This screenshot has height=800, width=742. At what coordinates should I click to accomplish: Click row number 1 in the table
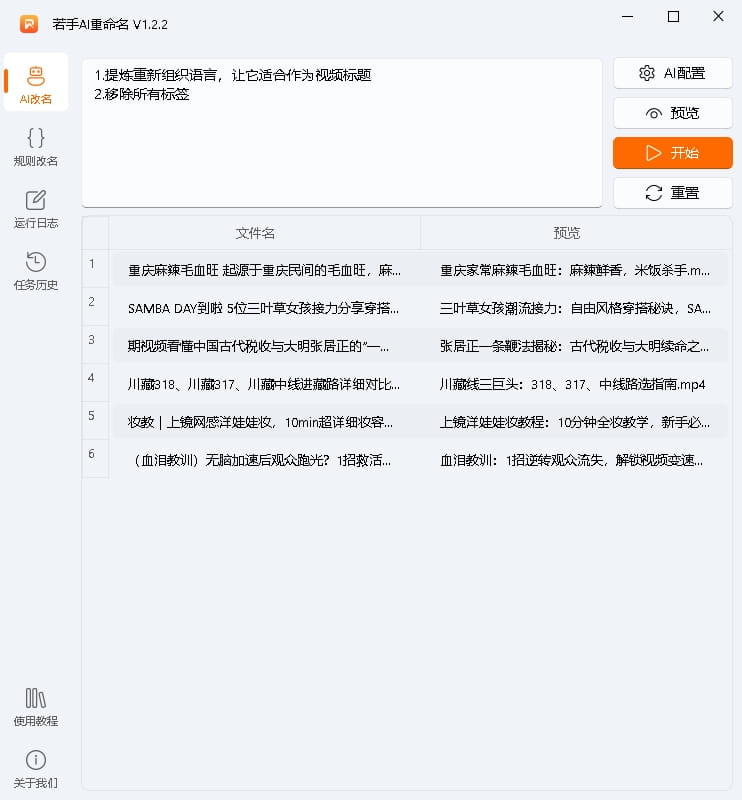[x=95, y=268]
